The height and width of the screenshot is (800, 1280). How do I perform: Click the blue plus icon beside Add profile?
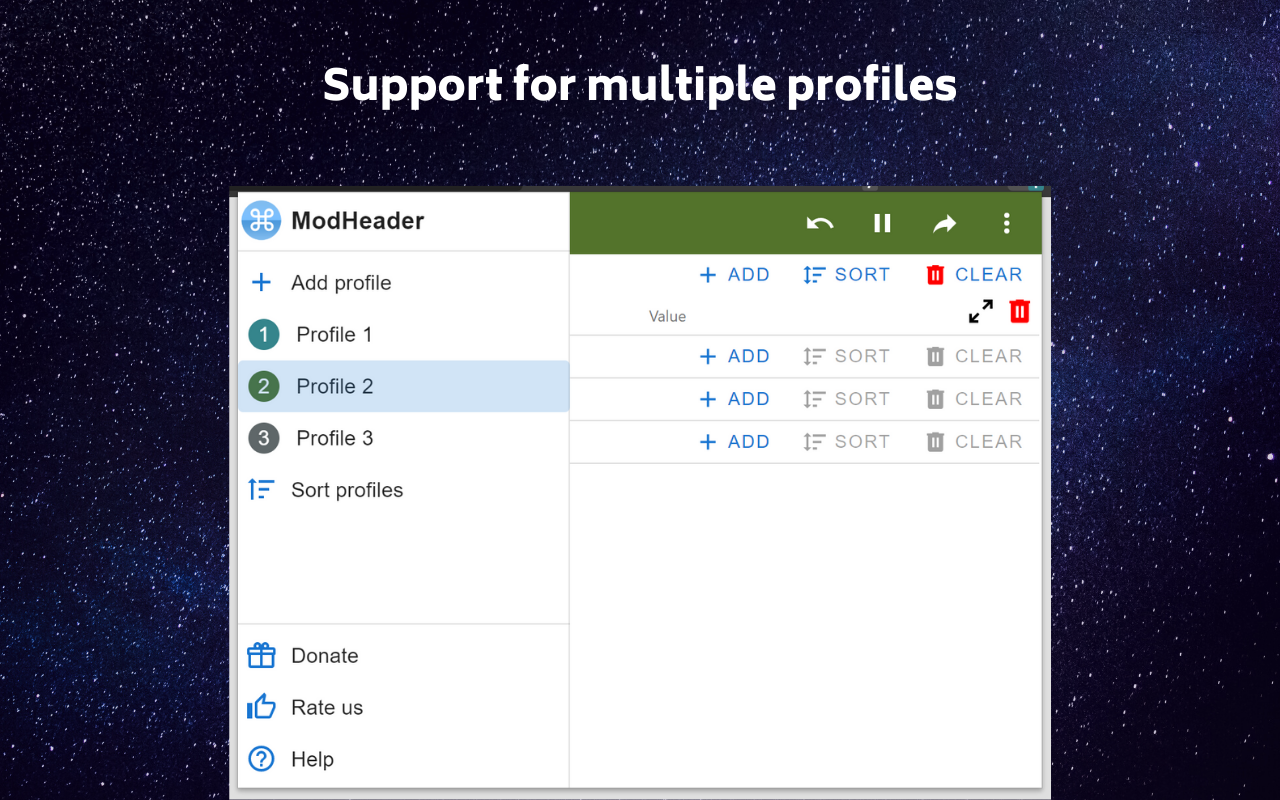point(260,282)
